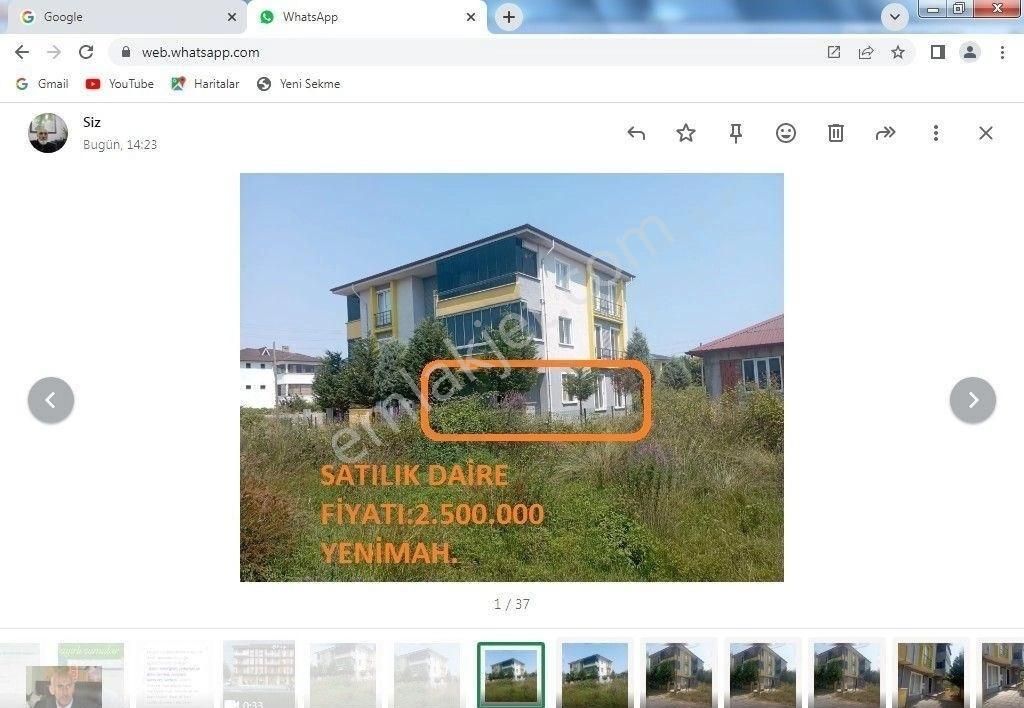The image size is (1024, 708).
Task: Reply to the photo with the reply arrow
Action: 635,133
